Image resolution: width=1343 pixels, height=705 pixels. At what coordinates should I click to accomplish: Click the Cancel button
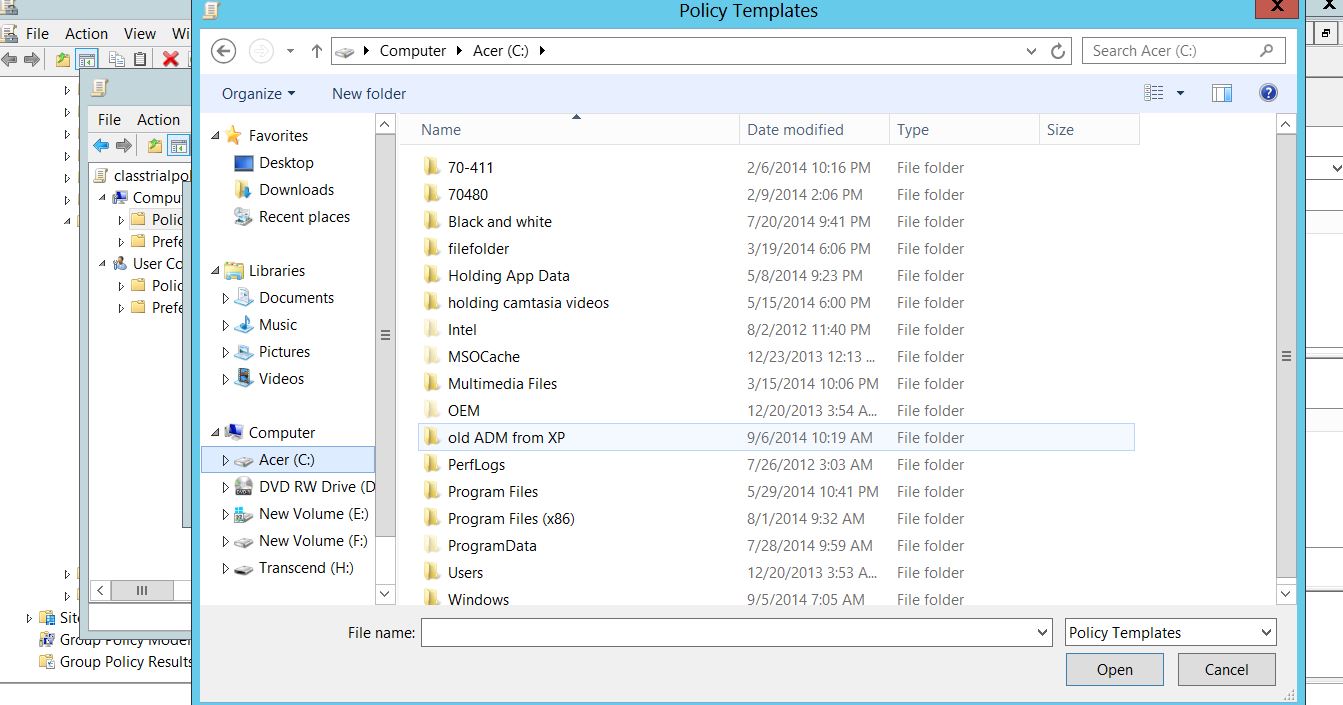coord(1226,670)
